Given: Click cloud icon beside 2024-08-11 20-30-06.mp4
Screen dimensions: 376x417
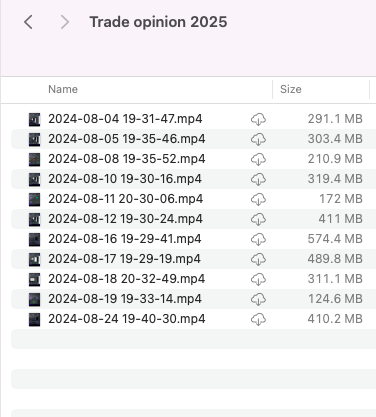Looking at the screenshot, I should pos(258,199).
